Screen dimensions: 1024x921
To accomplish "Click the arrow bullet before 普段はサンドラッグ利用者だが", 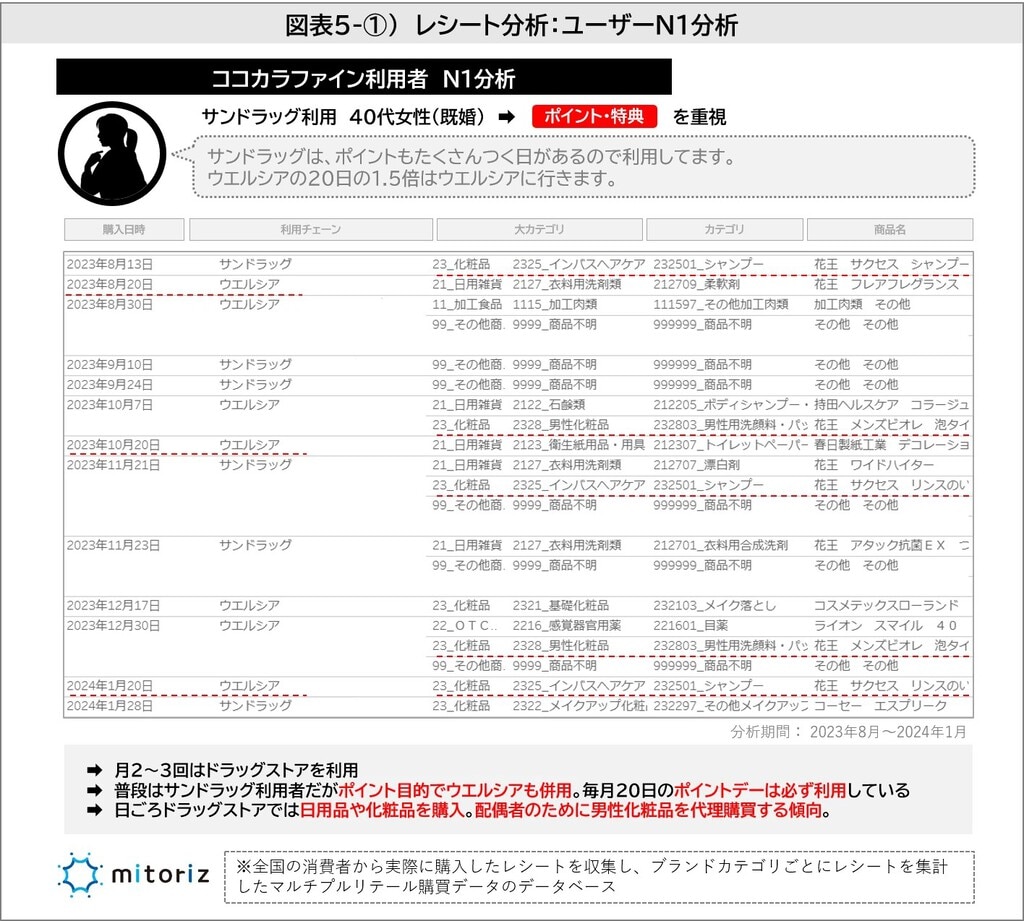I will click(95, 790).
